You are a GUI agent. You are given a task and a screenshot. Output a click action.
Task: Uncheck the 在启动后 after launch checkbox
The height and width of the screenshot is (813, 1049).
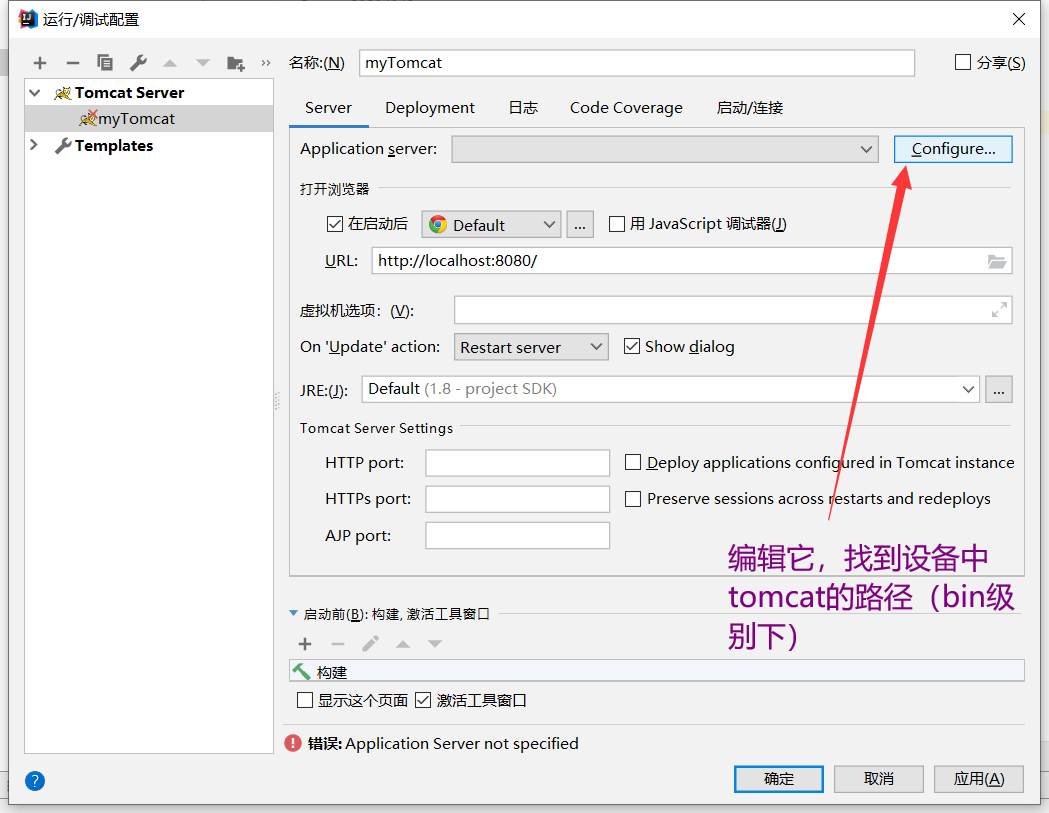coord(335,223)
